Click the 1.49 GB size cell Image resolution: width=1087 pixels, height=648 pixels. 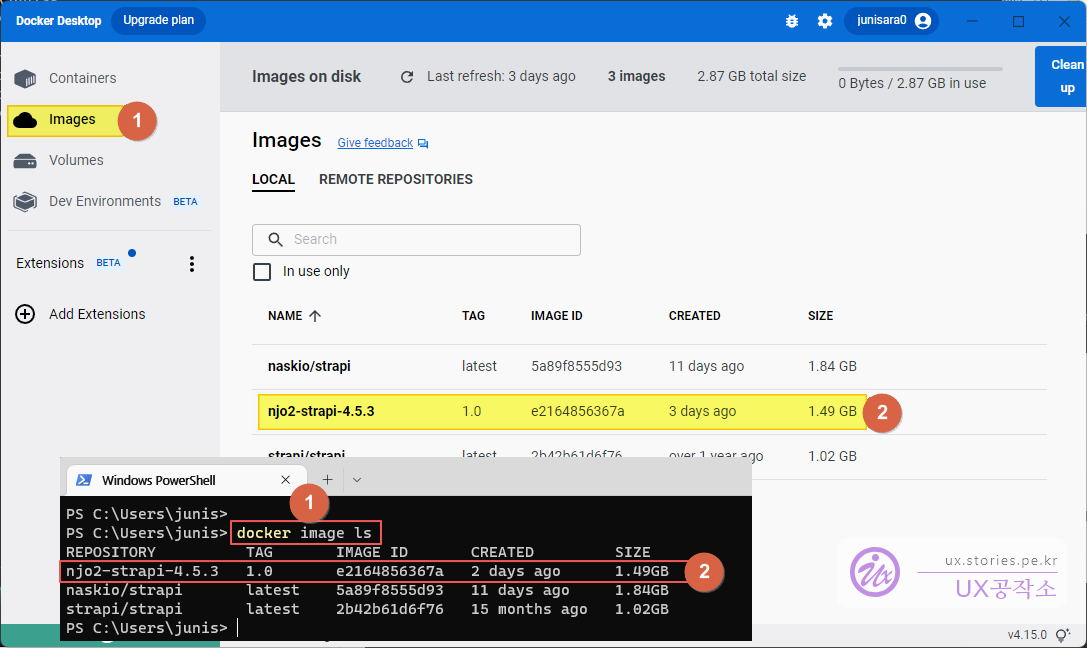833,411
